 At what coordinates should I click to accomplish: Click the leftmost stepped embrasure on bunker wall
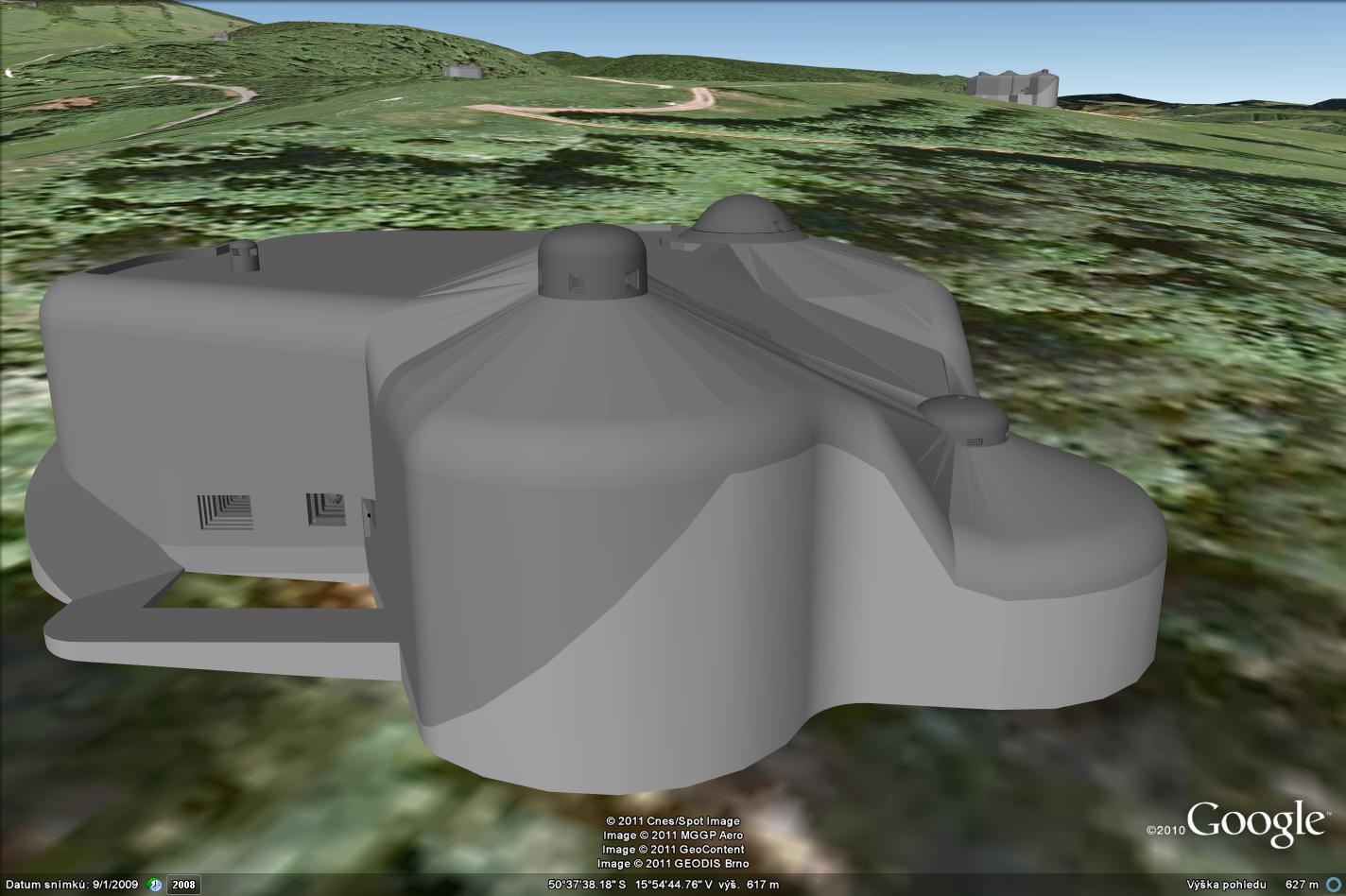[x=225, y=511]
